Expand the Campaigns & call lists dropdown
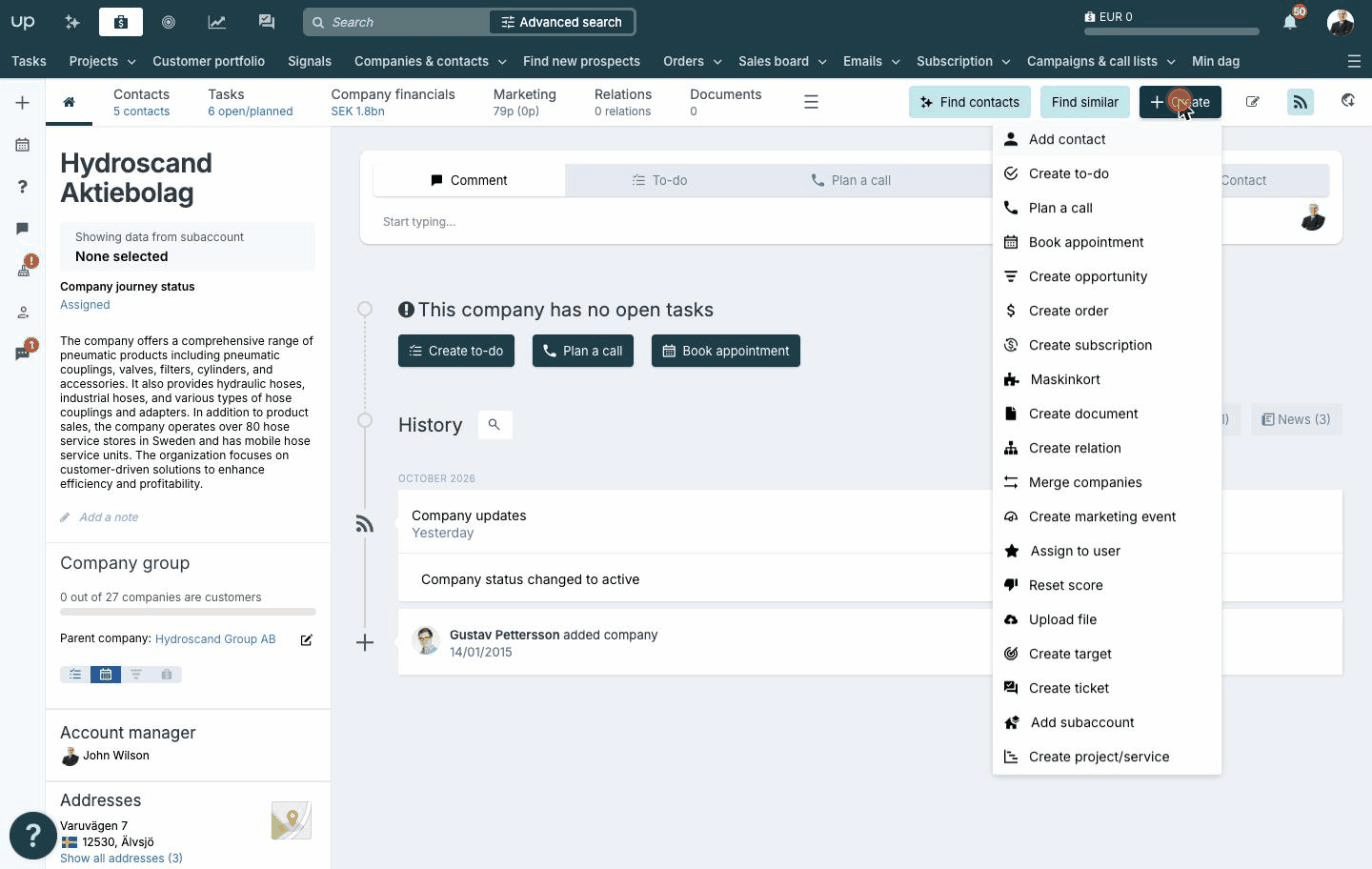Screen dimensions: 1372x869 click(x=1101, y=61)
